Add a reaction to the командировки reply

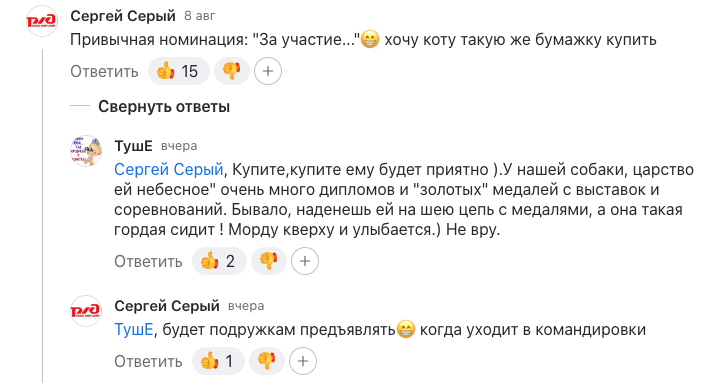[303, 361]
